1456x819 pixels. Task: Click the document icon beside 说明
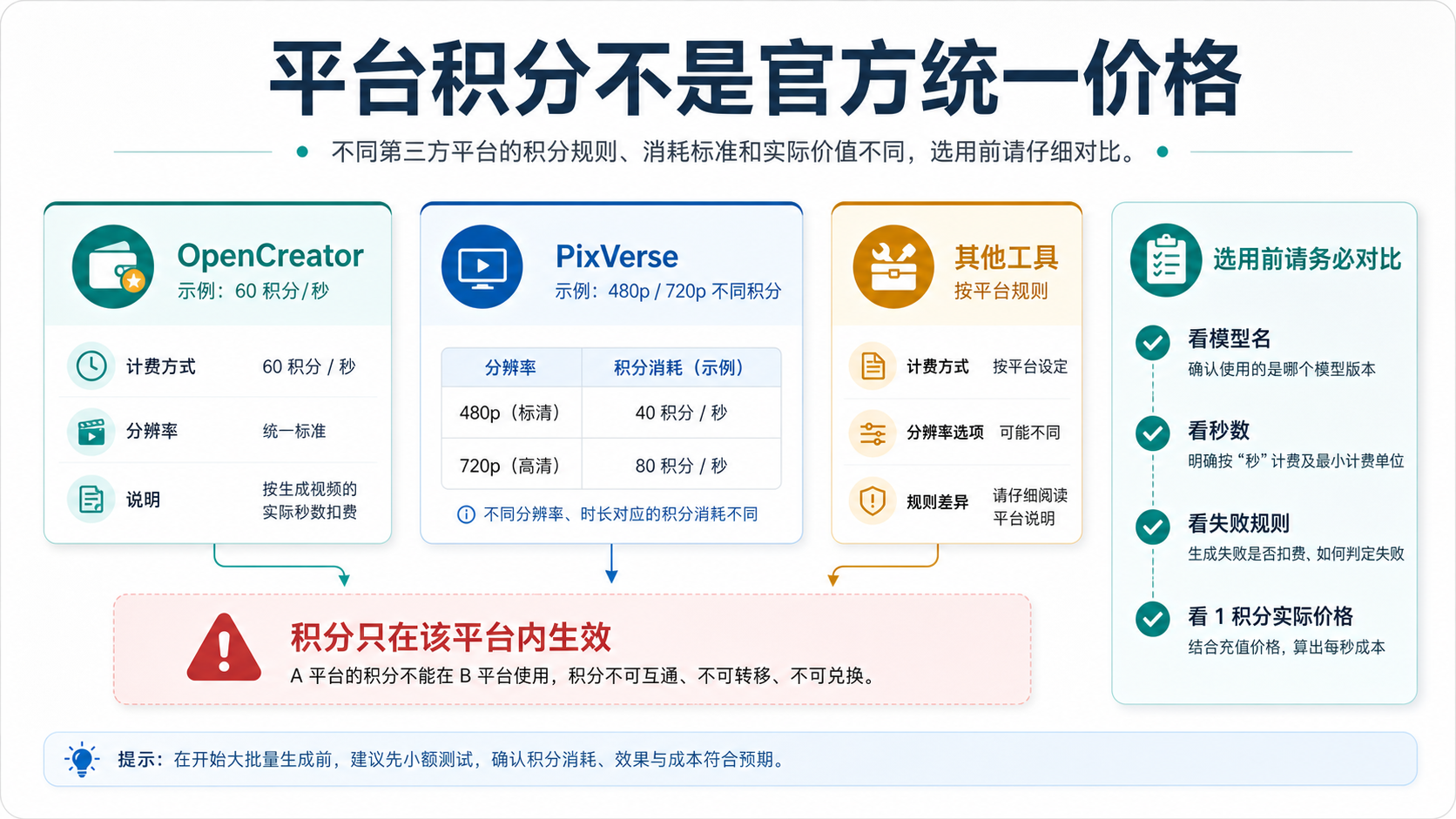click(x=91, y=500)
